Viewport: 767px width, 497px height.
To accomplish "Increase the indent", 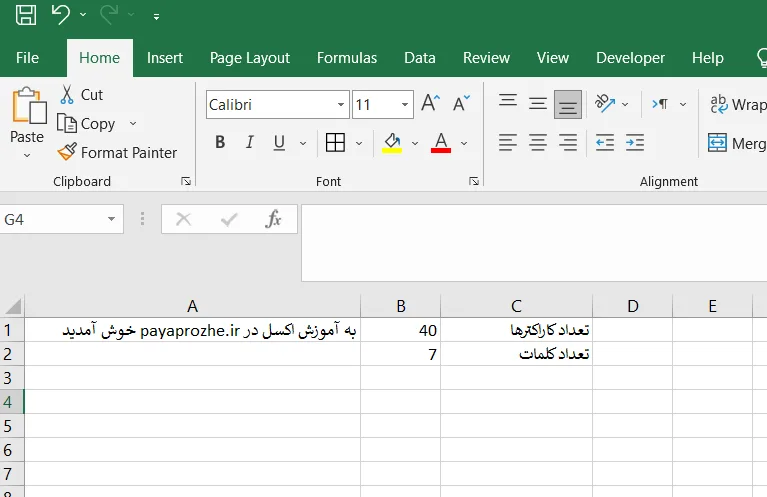I will point(635,142).
